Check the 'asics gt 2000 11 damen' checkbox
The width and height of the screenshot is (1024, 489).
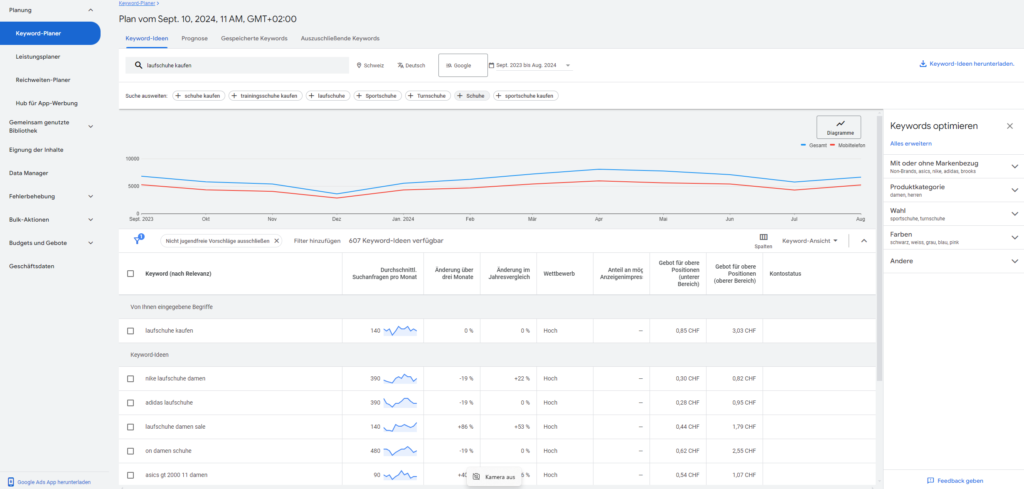pos(131,475)
